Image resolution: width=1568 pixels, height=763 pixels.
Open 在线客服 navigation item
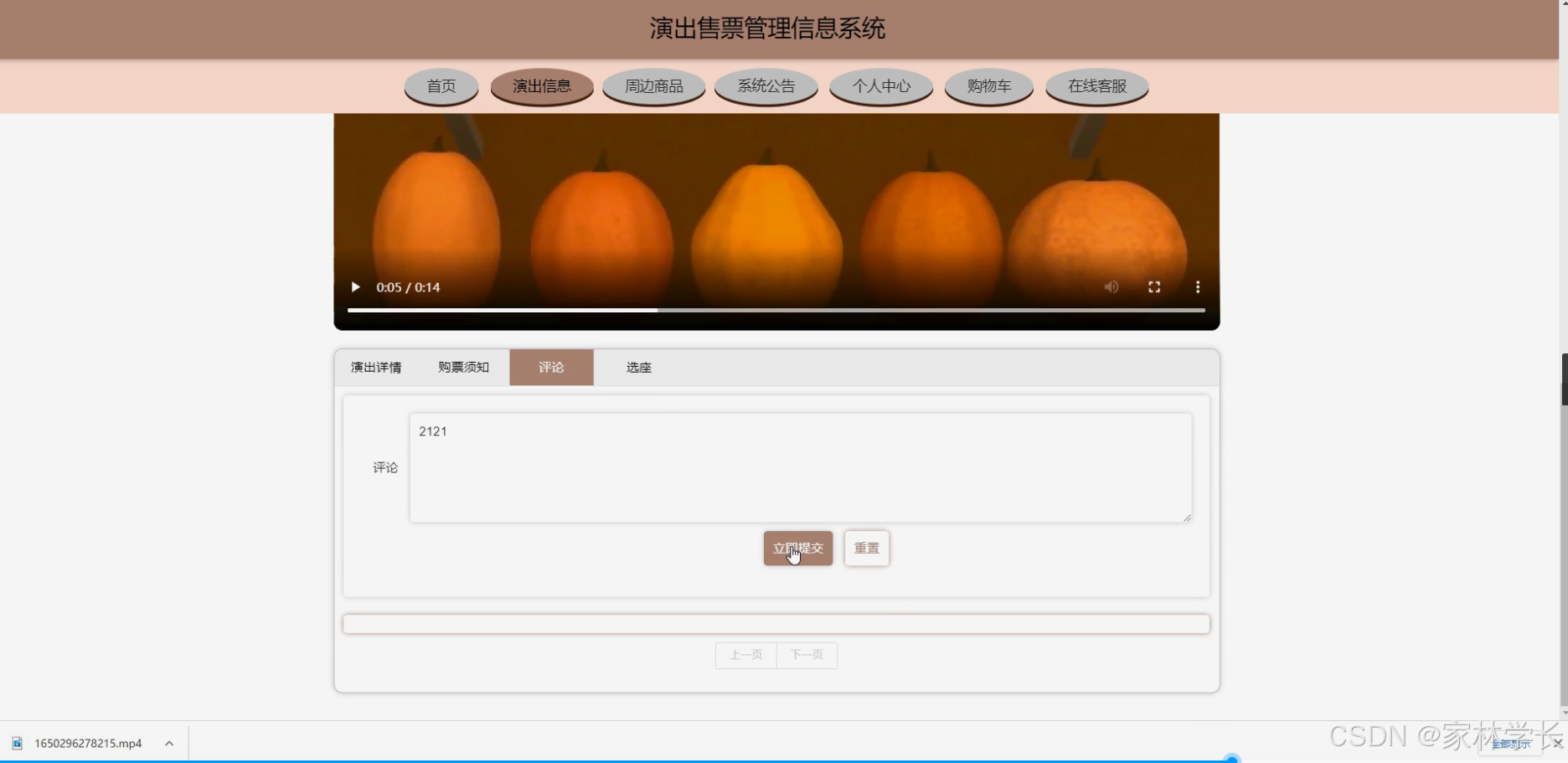click(1097, 86)
